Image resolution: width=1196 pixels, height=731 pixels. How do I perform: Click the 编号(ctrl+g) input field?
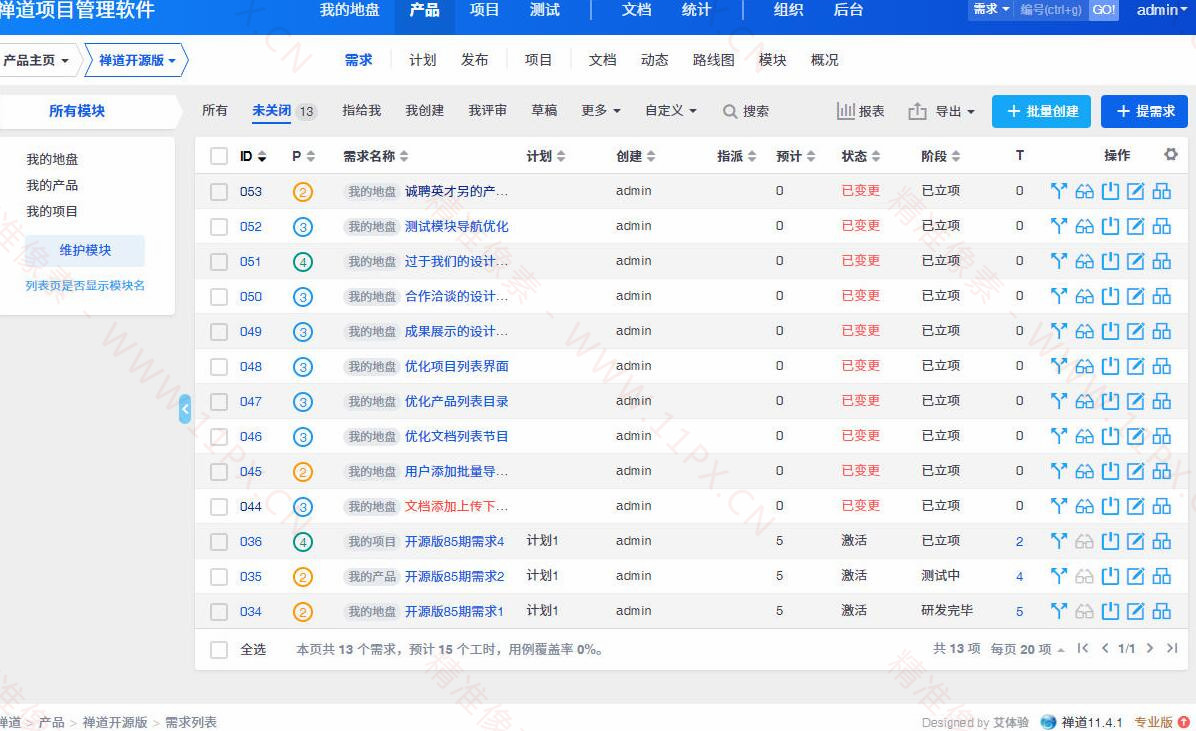(x=1053, y=10)
